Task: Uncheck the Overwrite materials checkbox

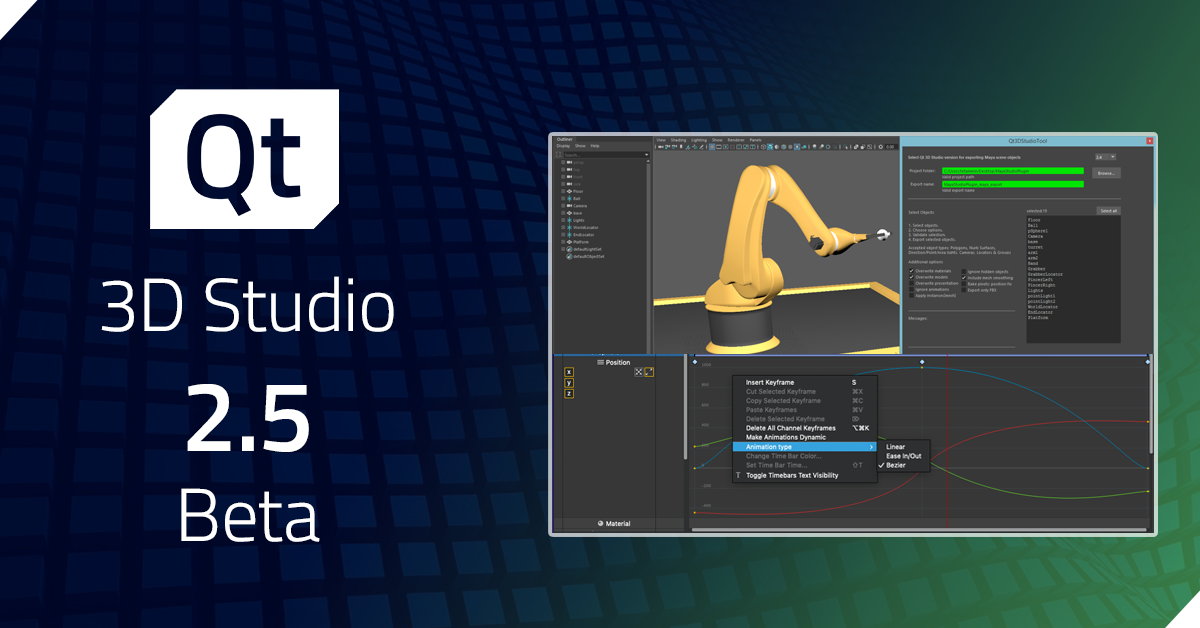Action: coord(911,271)
